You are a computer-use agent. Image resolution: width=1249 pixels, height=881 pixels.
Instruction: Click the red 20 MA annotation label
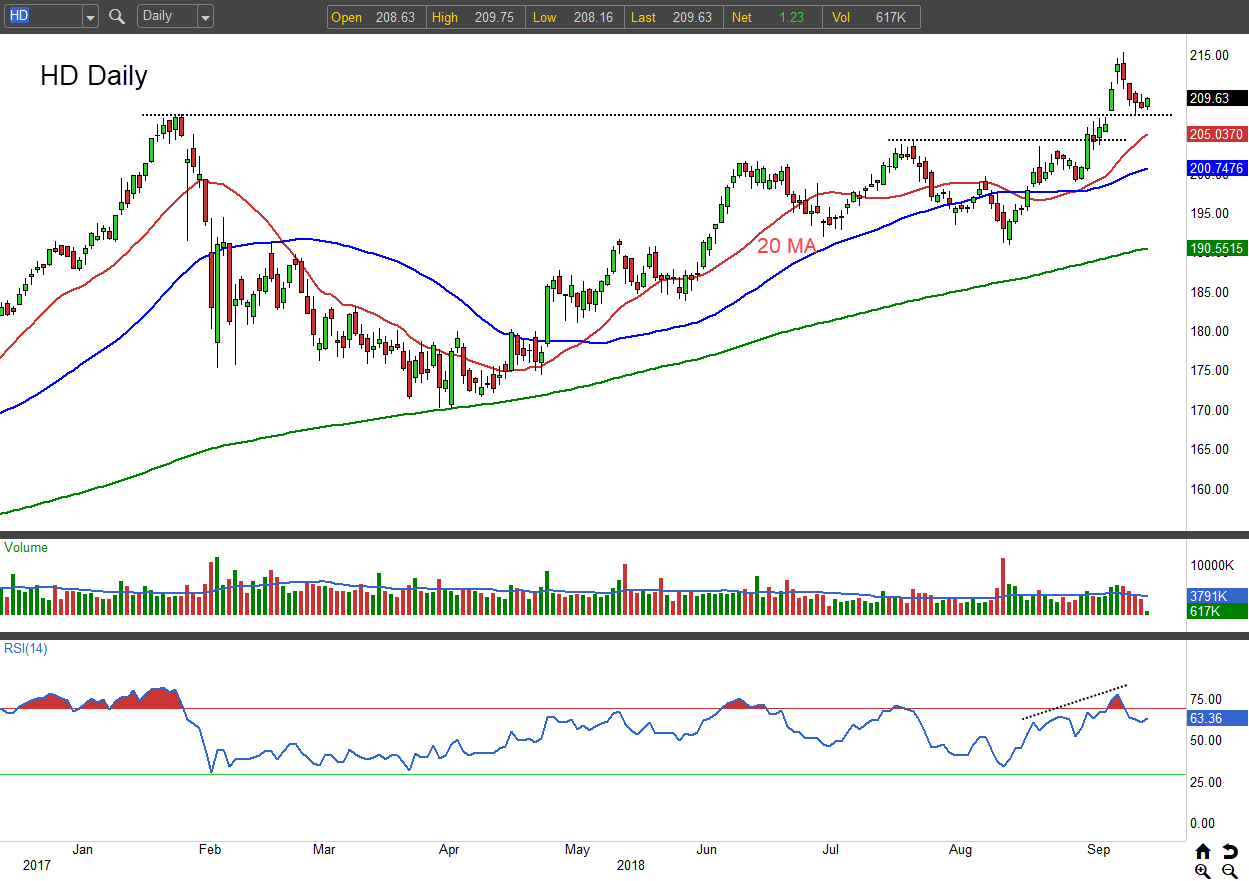point(786,245)
